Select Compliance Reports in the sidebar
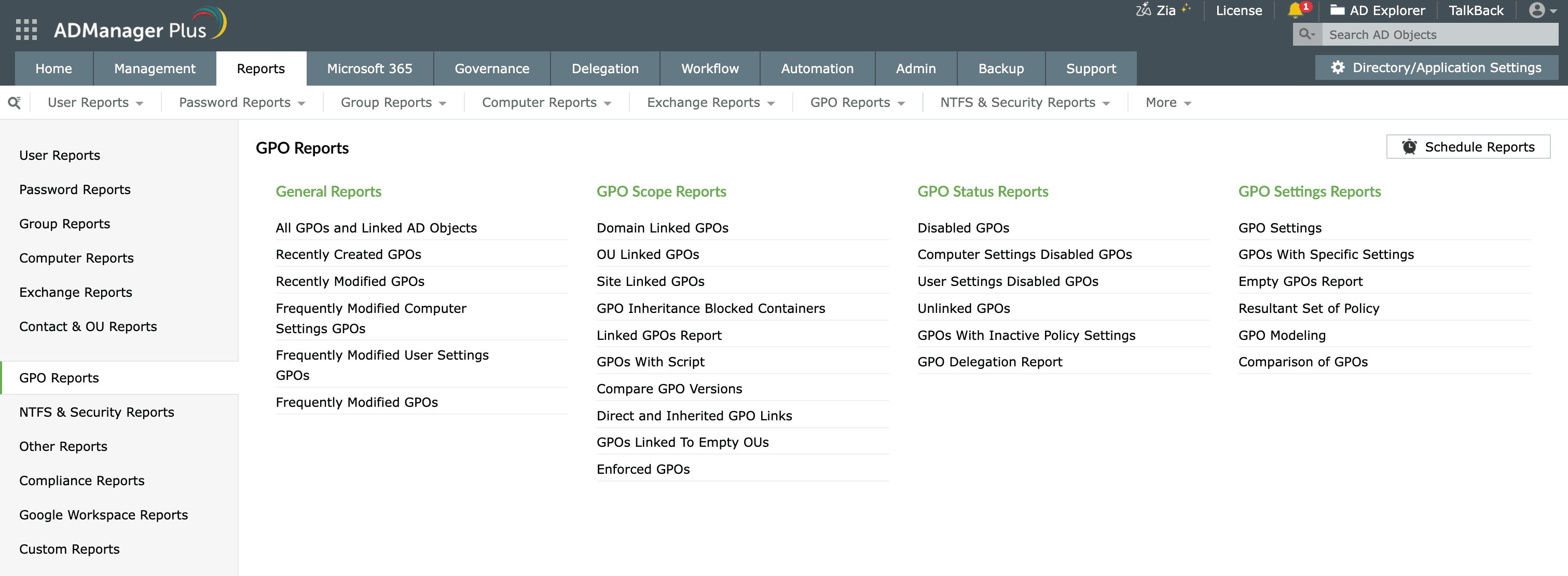Image resolution: width=1568 pixels, height=576 pixels. click(81, 481)
